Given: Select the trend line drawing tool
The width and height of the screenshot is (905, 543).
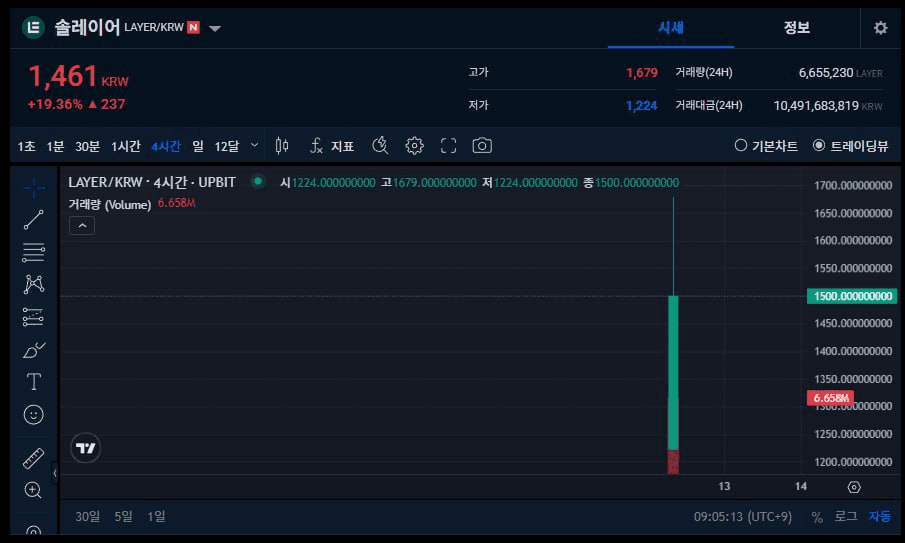Looking at the screenshot, I should point(33,220).
